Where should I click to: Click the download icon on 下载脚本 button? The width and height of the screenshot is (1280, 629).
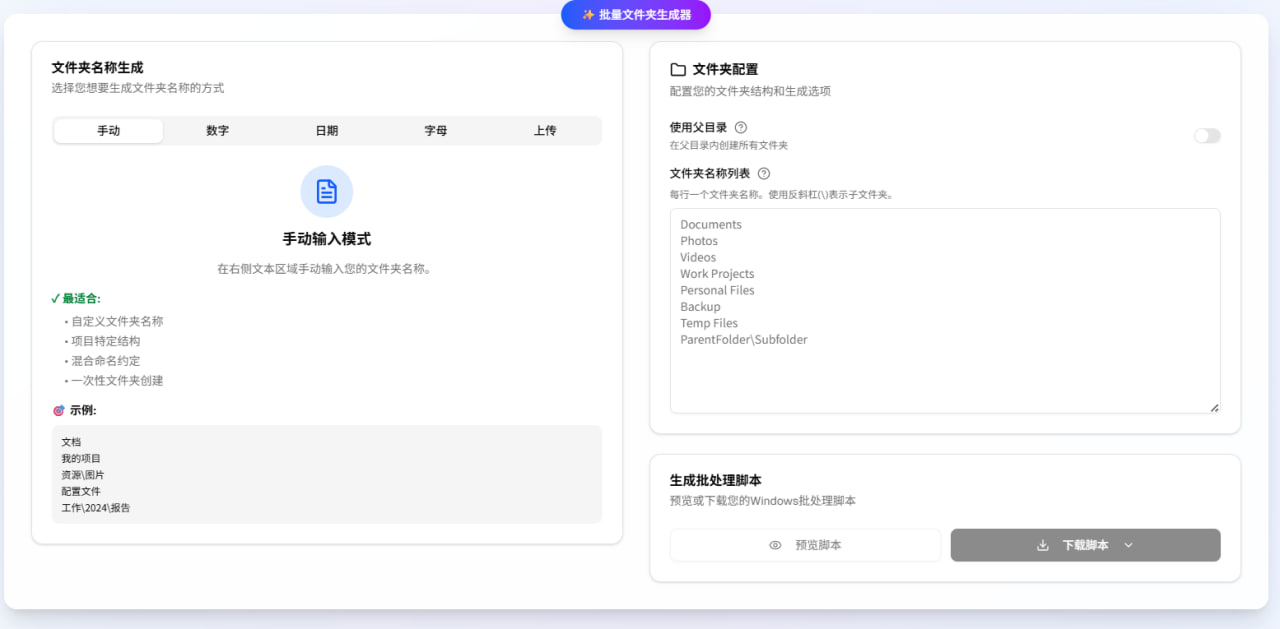pyautogui.click(x=1043, y=545)
